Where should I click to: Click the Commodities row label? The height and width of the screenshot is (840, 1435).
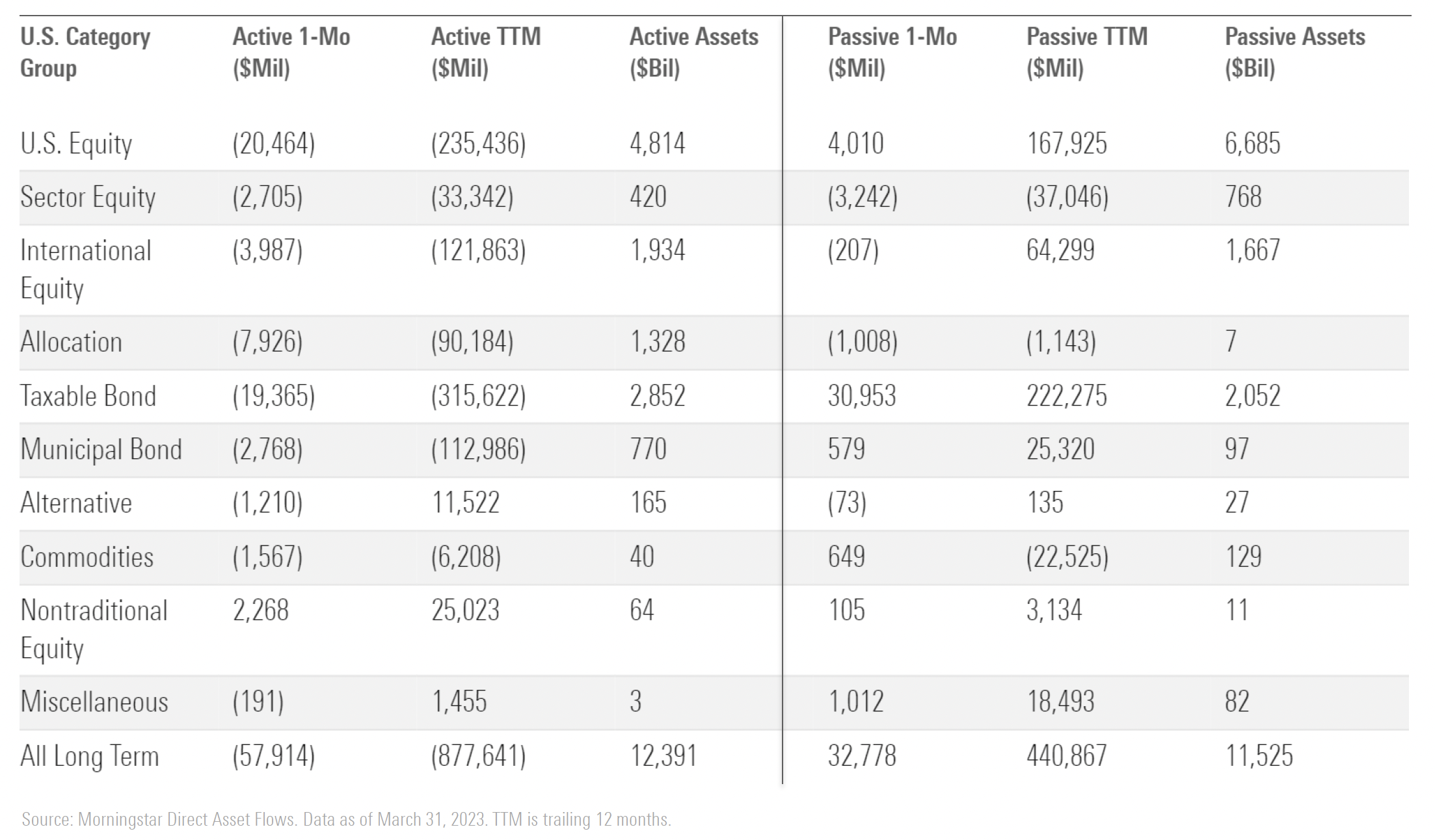[x=87, y=557]
